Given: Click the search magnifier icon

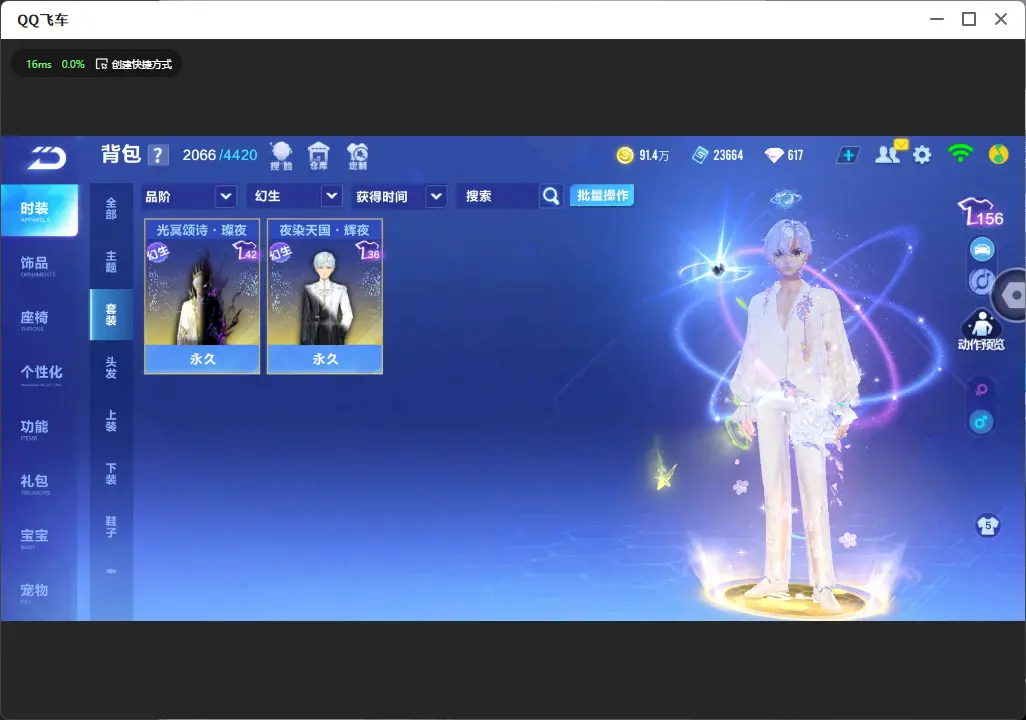Looking at the screenshot, I should coord(551,196).
